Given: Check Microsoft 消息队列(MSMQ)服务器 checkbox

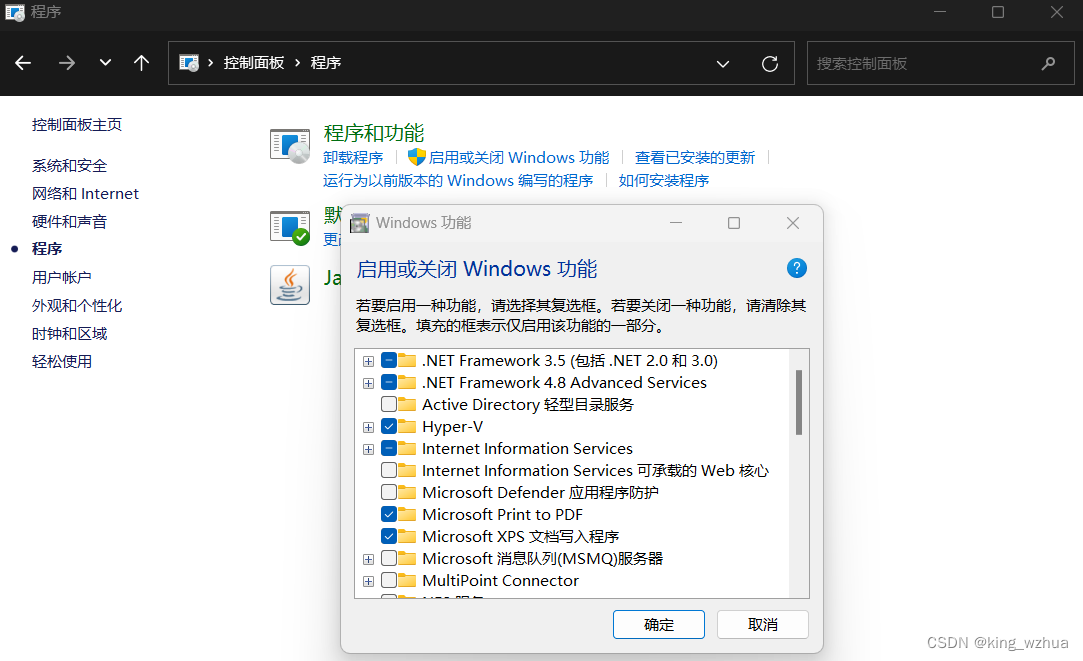Looking at the screenshot, I should [x=389, y=558].
